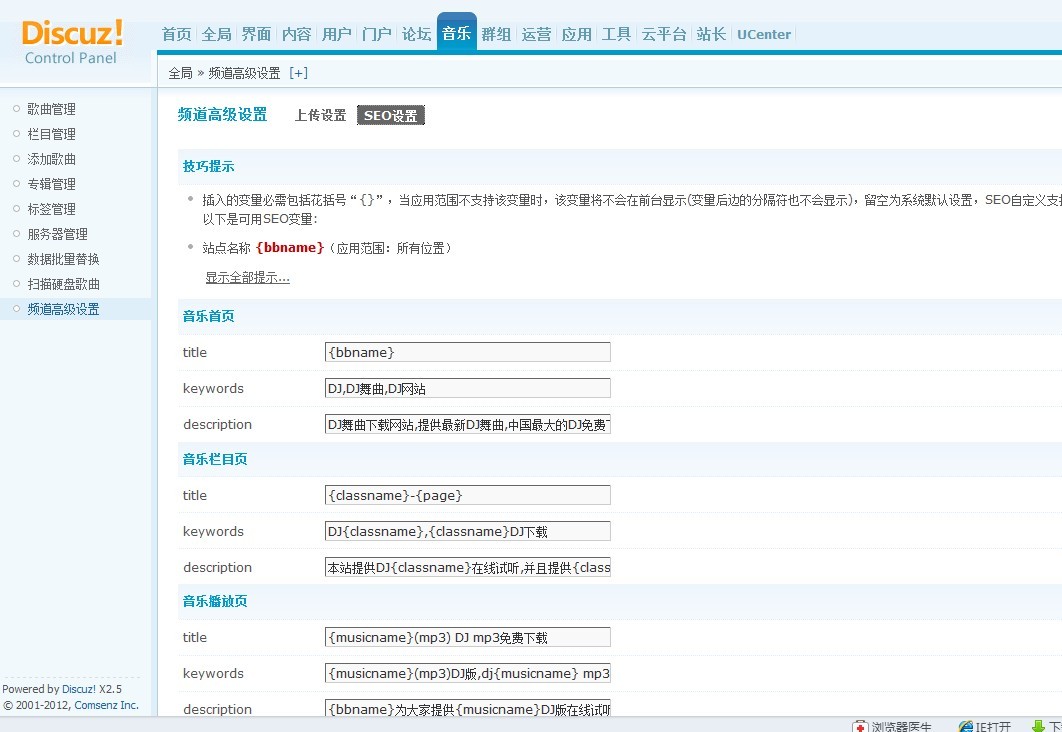
Task: Click the Comsenz Inc. footer link
Action: 106,705
